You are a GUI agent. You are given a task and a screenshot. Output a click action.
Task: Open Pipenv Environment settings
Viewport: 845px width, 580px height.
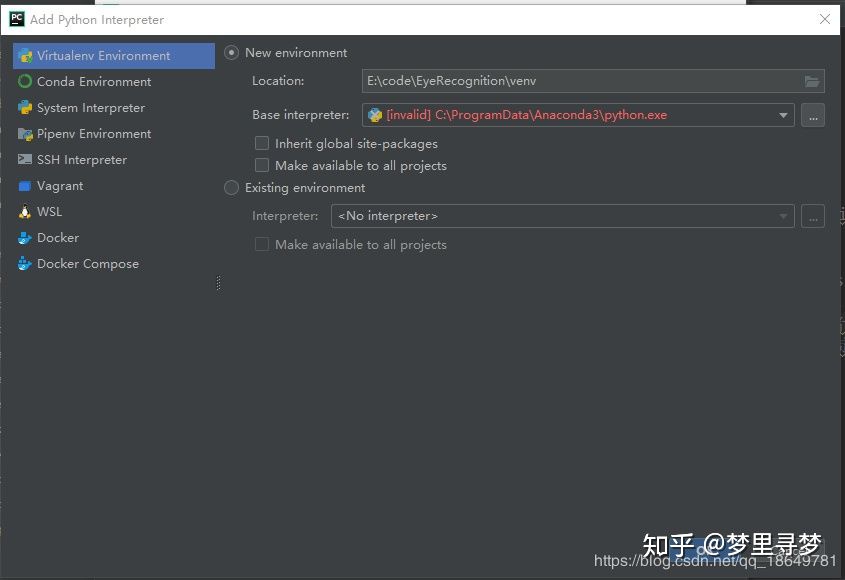114,134
